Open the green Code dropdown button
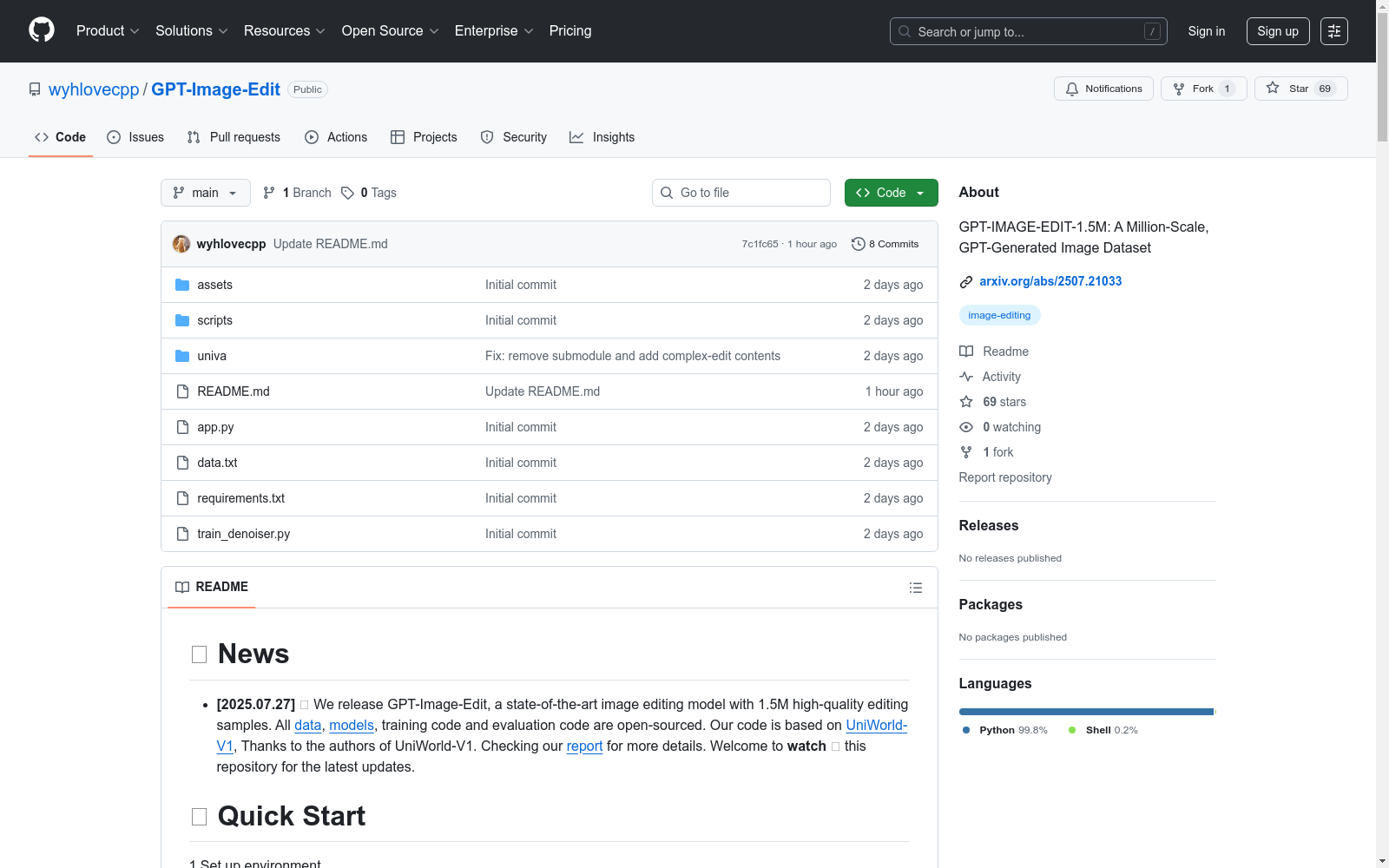Screen dimensions: 1389x868 (891, 193)
